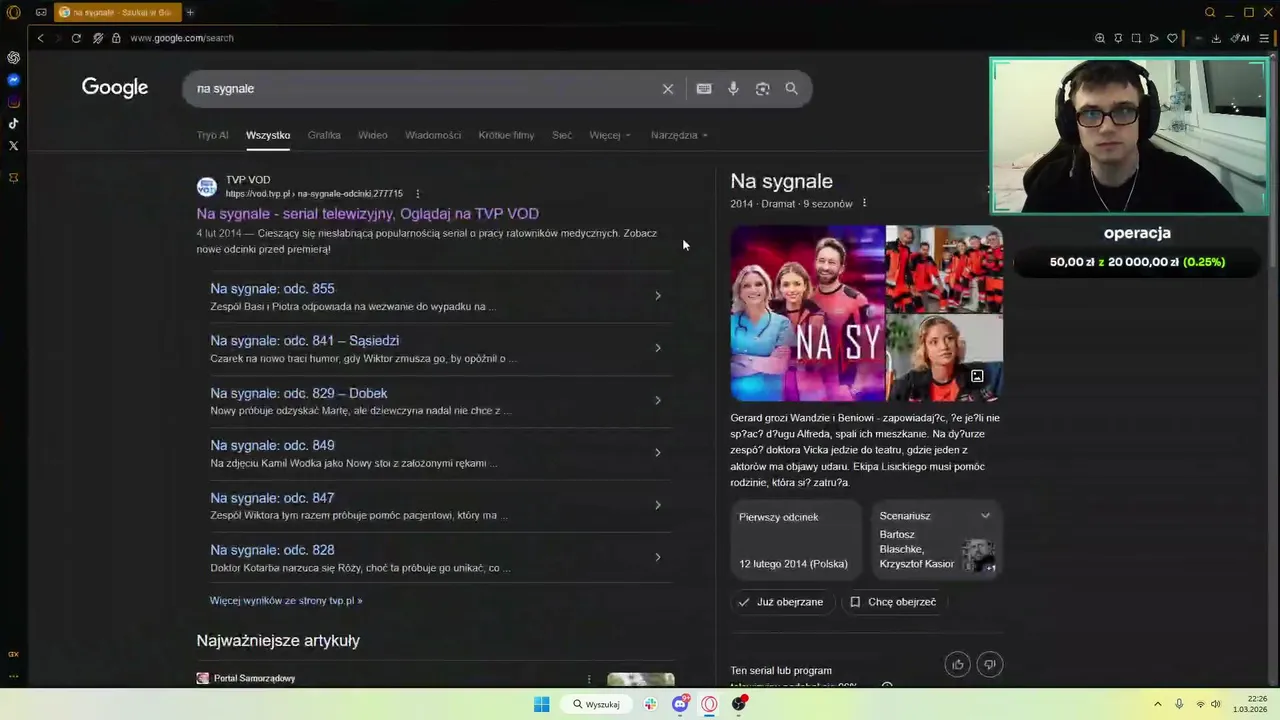The height and width of the screenshot is (720, 1280).
Task: Switch to Wideo results tab
Action: click(373, 135)
